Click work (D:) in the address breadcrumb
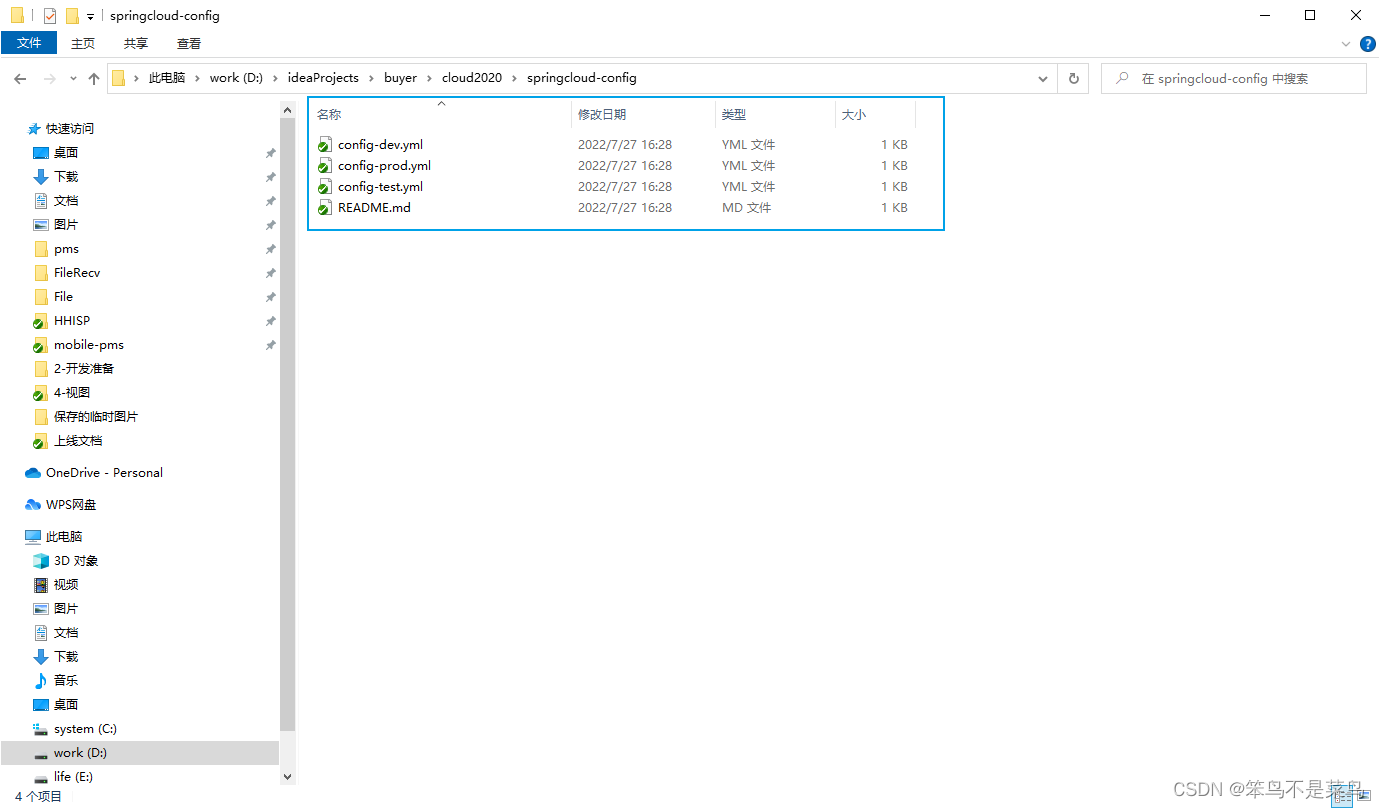This screenshot has width=1380, height=809. click(x=236, y=78)
